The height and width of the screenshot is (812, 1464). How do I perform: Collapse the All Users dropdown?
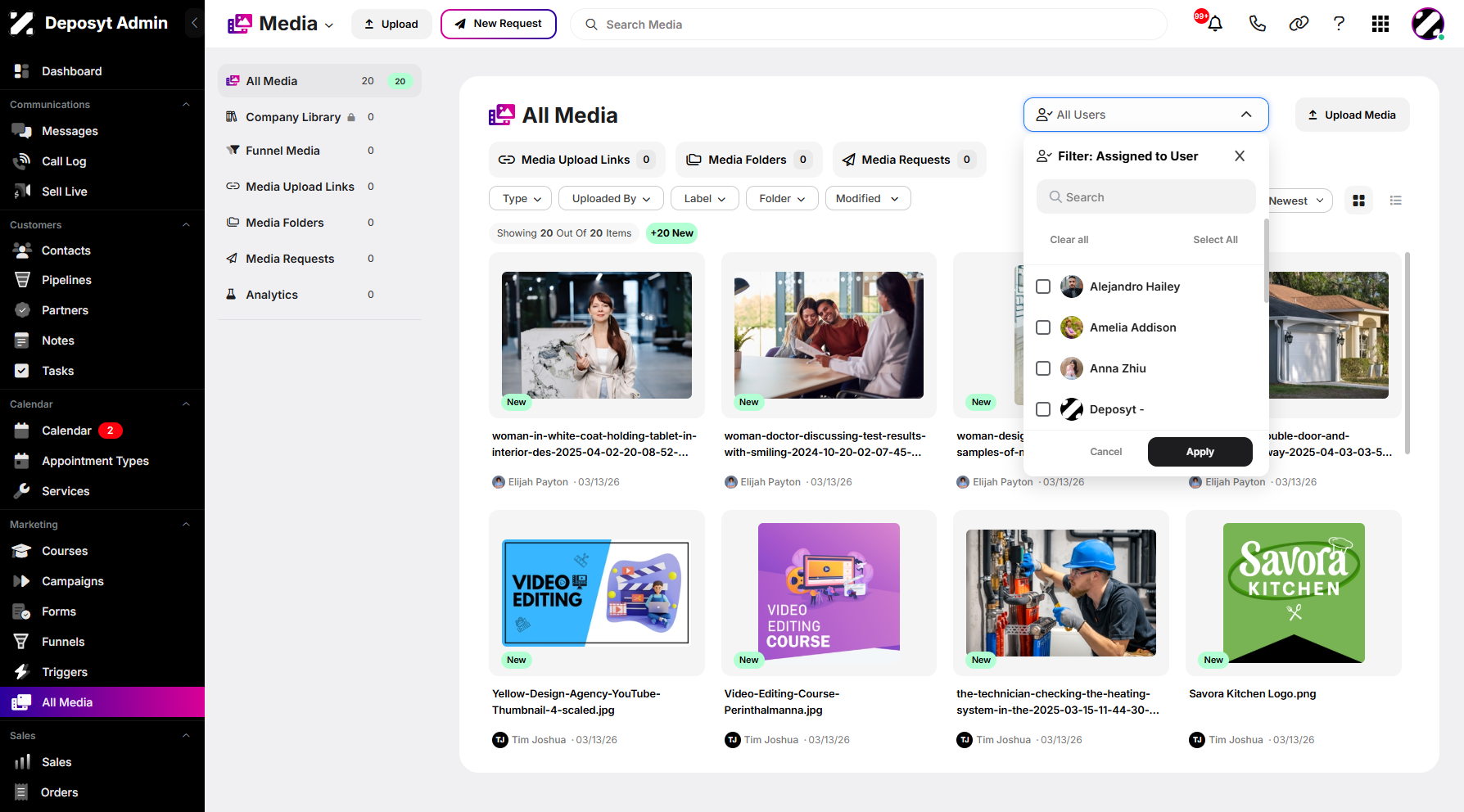(1145, 115)
